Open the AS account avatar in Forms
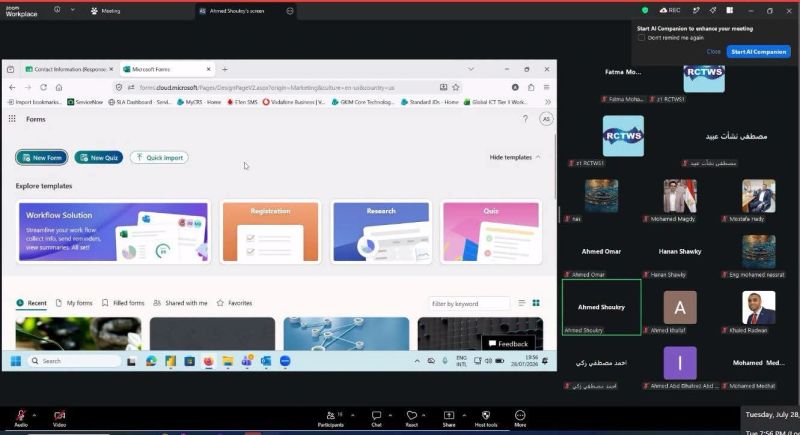Image resolution: width=800 pixels, height=435 pixels. [x=546, y=119]
